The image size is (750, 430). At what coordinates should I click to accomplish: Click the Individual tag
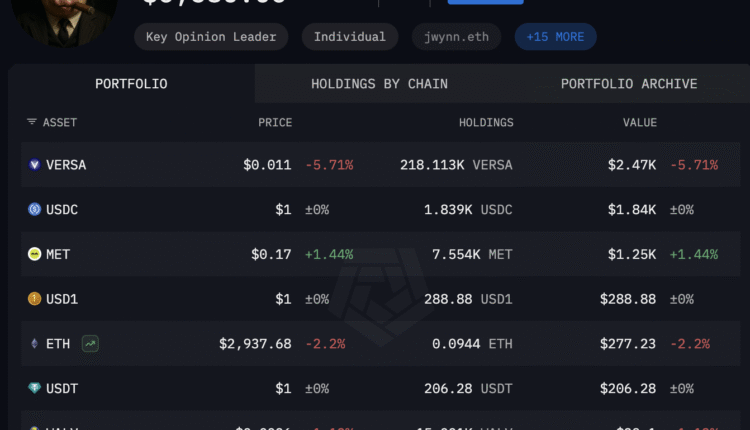pyautogui.click(x=349, y=37)
